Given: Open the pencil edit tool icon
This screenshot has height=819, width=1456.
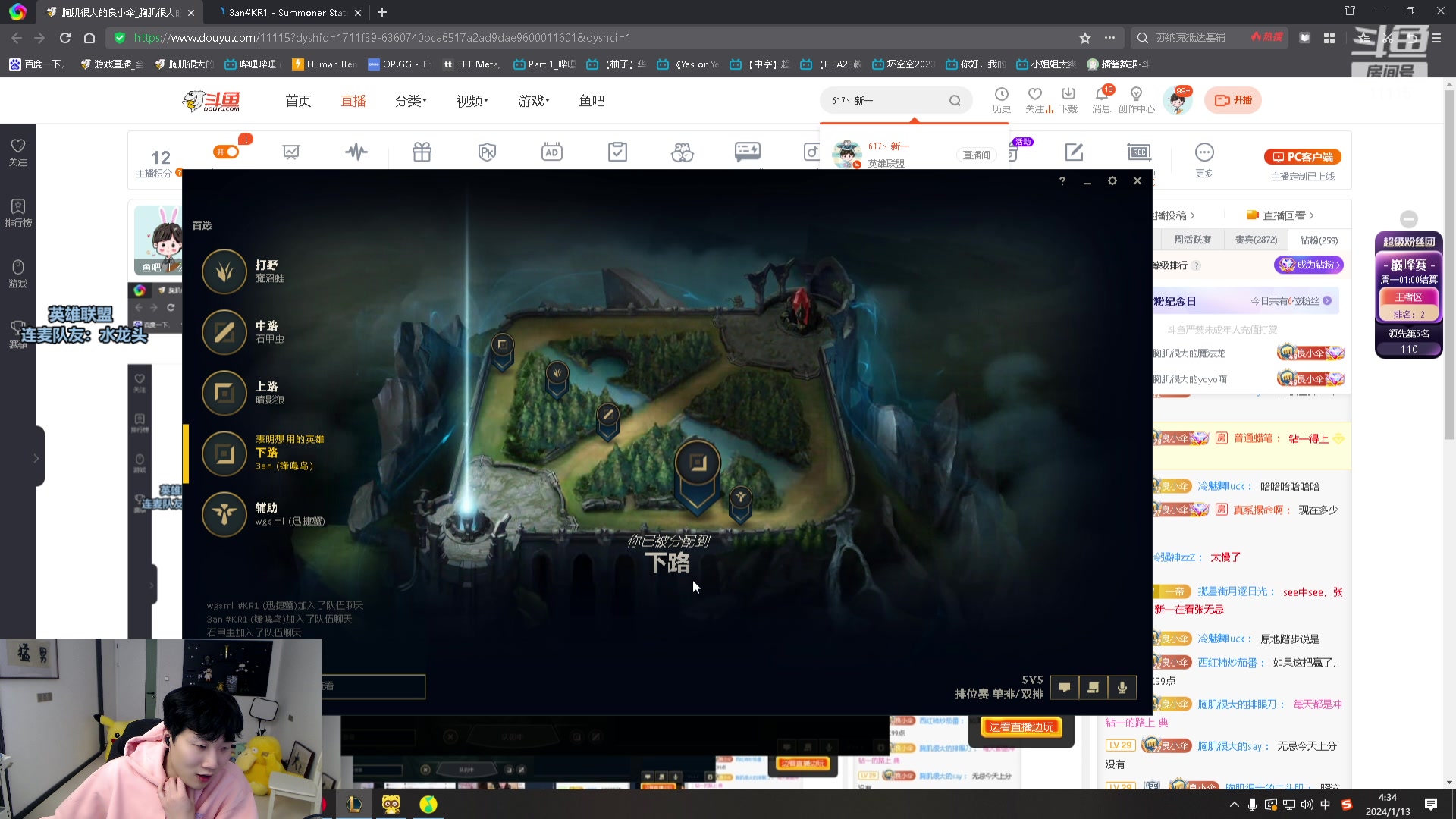Looking at the screenshot, I should pyautogui.click(x=1074, y=152).
